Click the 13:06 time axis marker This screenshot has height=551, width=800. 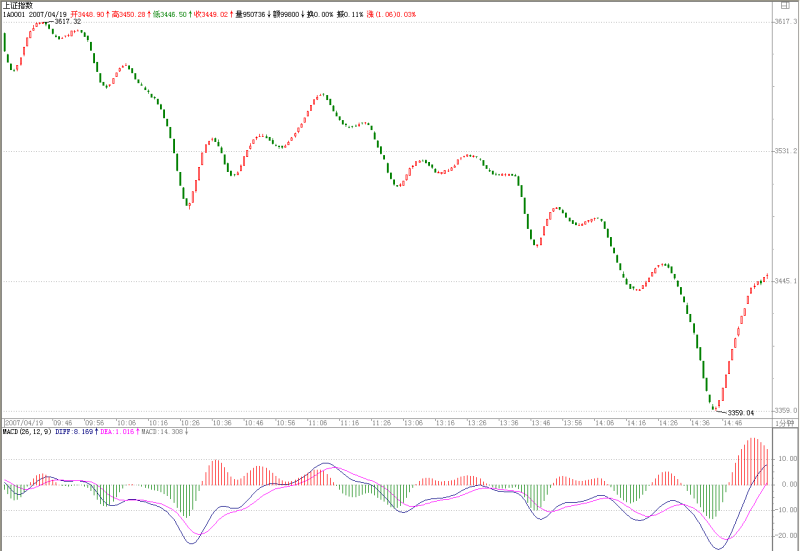pyautogui.click(x=413, y=423)
